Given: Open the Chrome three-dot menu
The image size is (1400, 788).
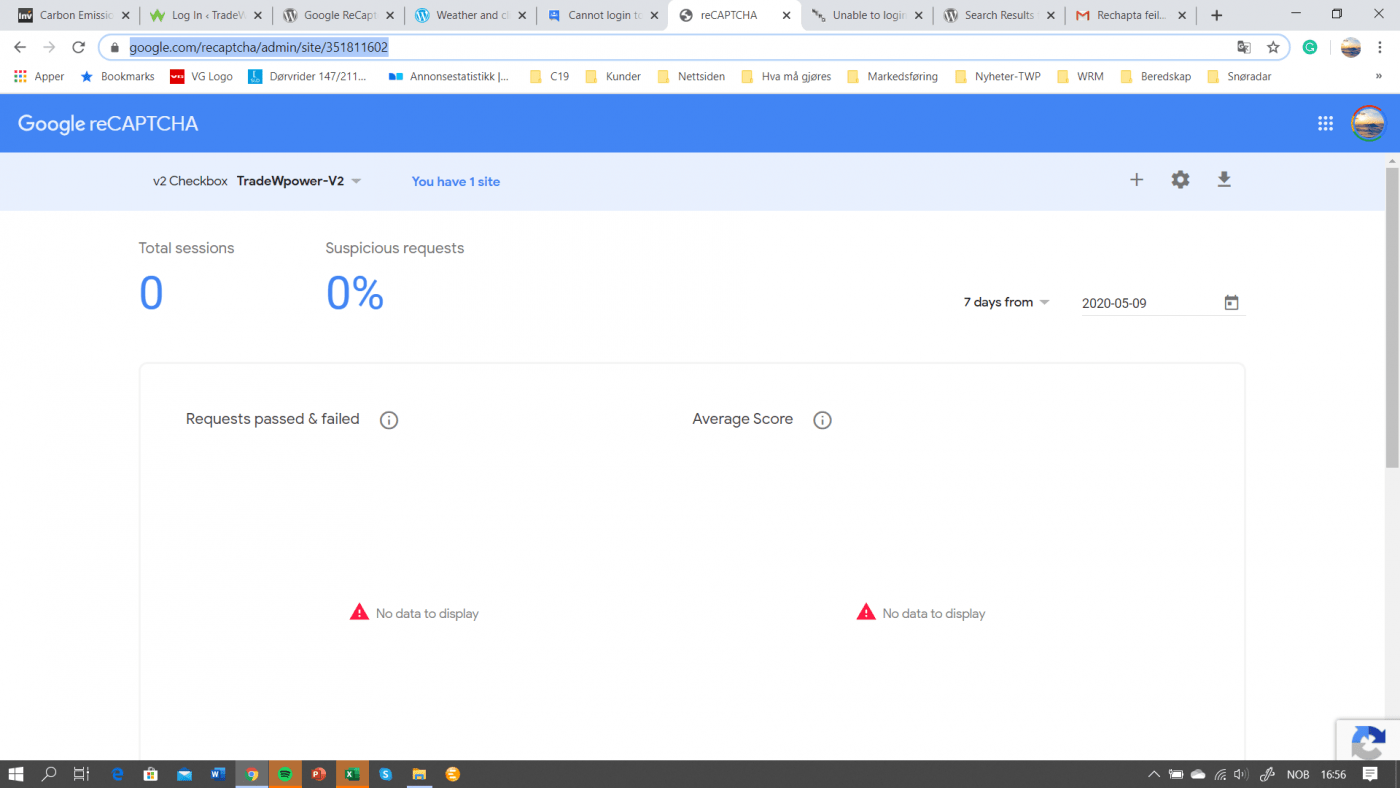Looking at the screenshot, I should coord(1382,47).
